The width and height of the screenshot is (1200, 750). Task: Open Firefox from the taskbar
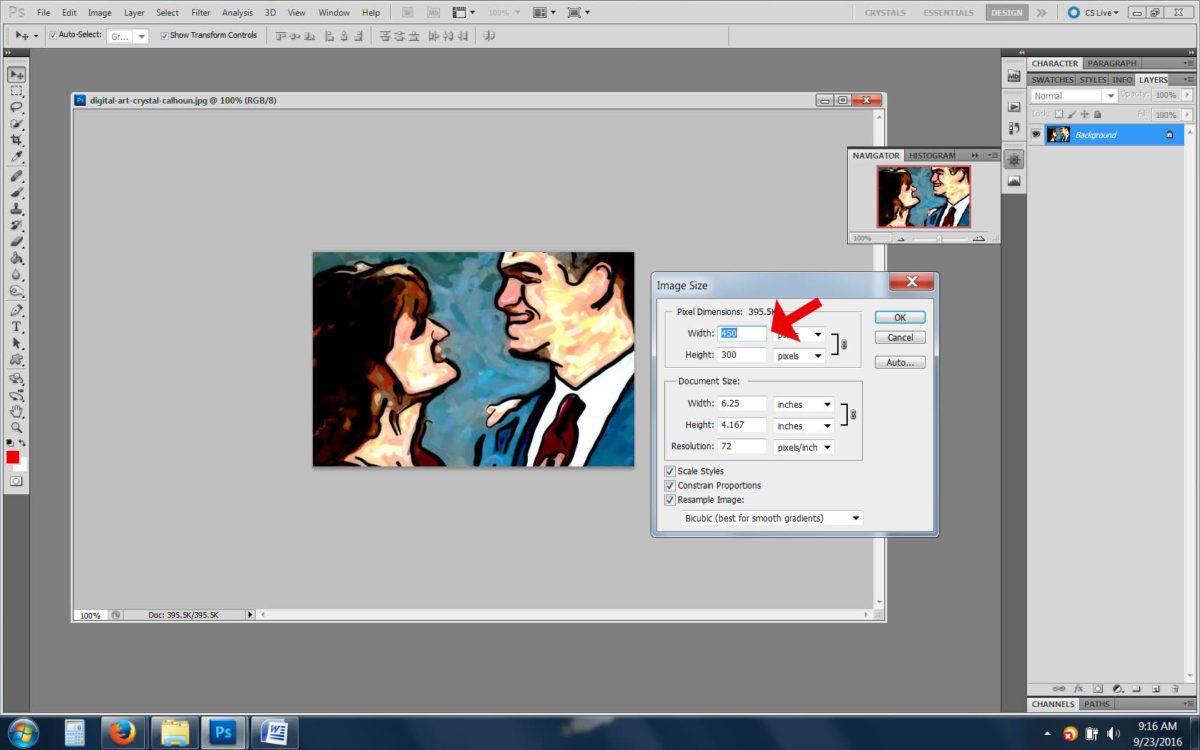124,733
